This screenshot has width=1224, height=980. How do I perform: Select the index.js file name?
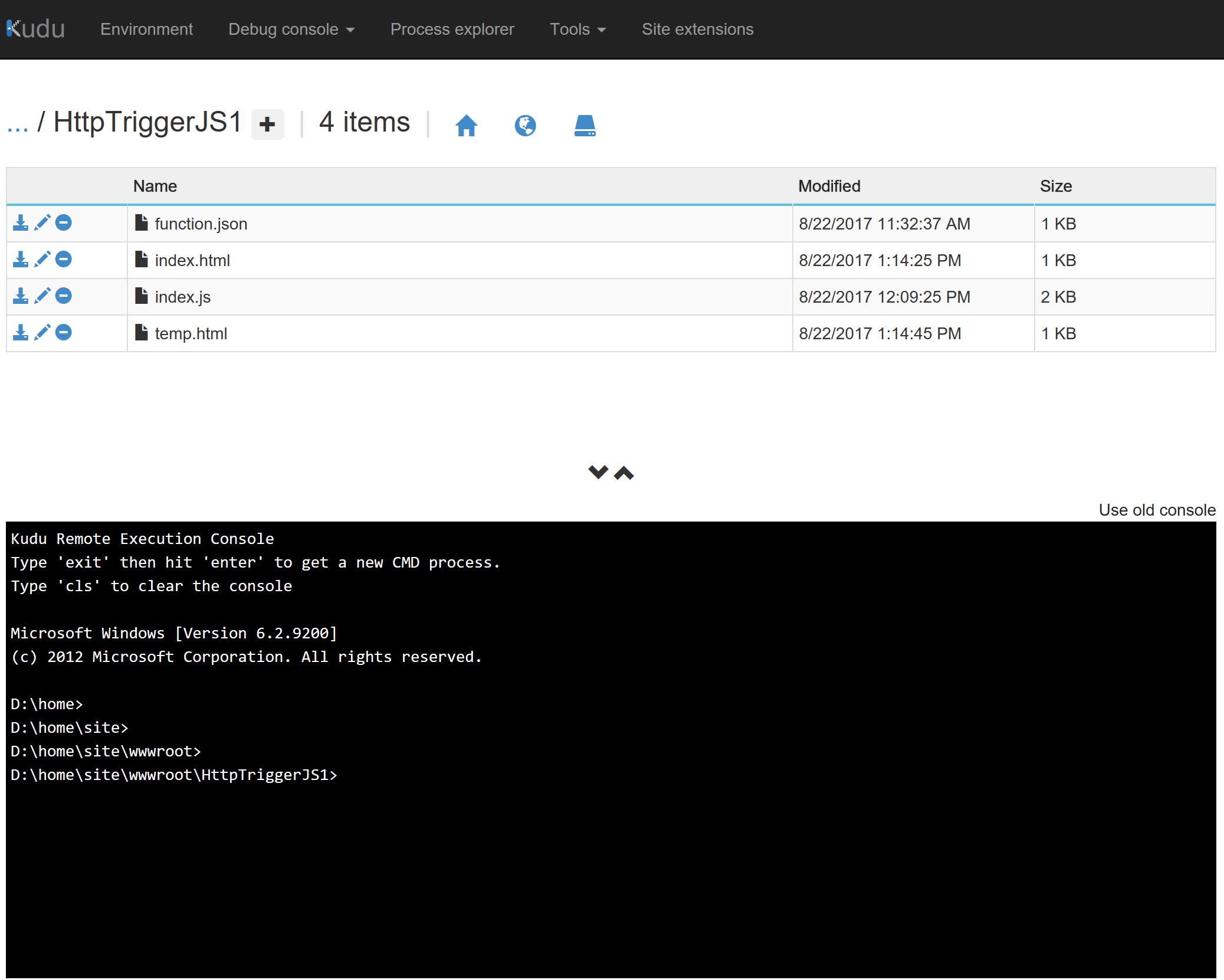pos(183,297)
